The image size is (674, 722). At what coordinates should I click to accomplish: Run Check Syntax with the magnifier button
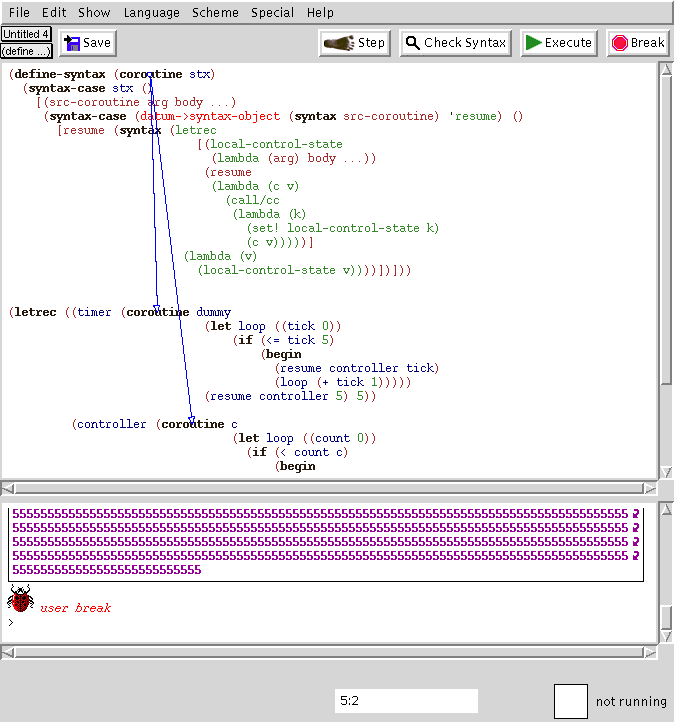[x=456, y=43]
